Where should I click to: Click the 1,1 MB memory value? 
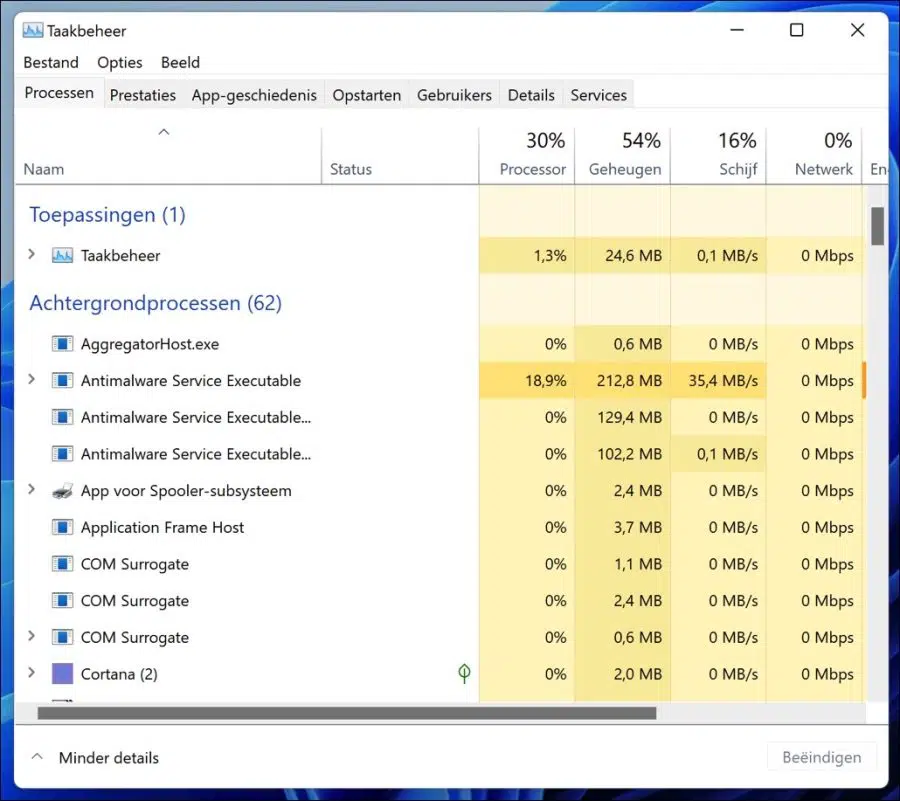638,564
